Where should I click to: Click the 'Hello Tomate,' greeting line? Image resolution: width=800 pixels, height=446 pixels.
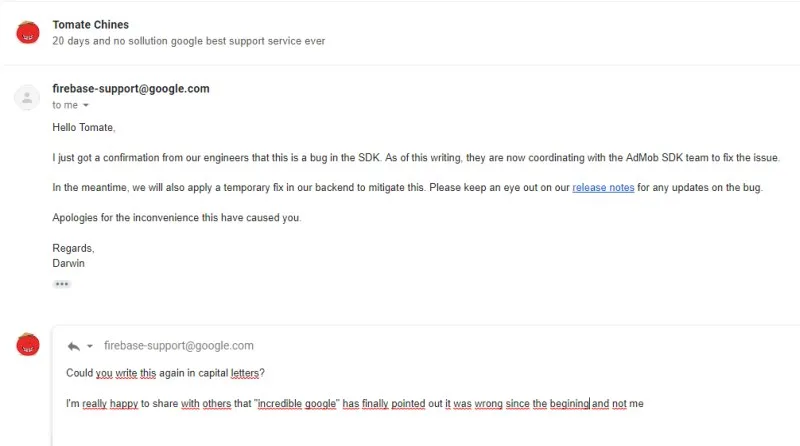tap(84, 128)
